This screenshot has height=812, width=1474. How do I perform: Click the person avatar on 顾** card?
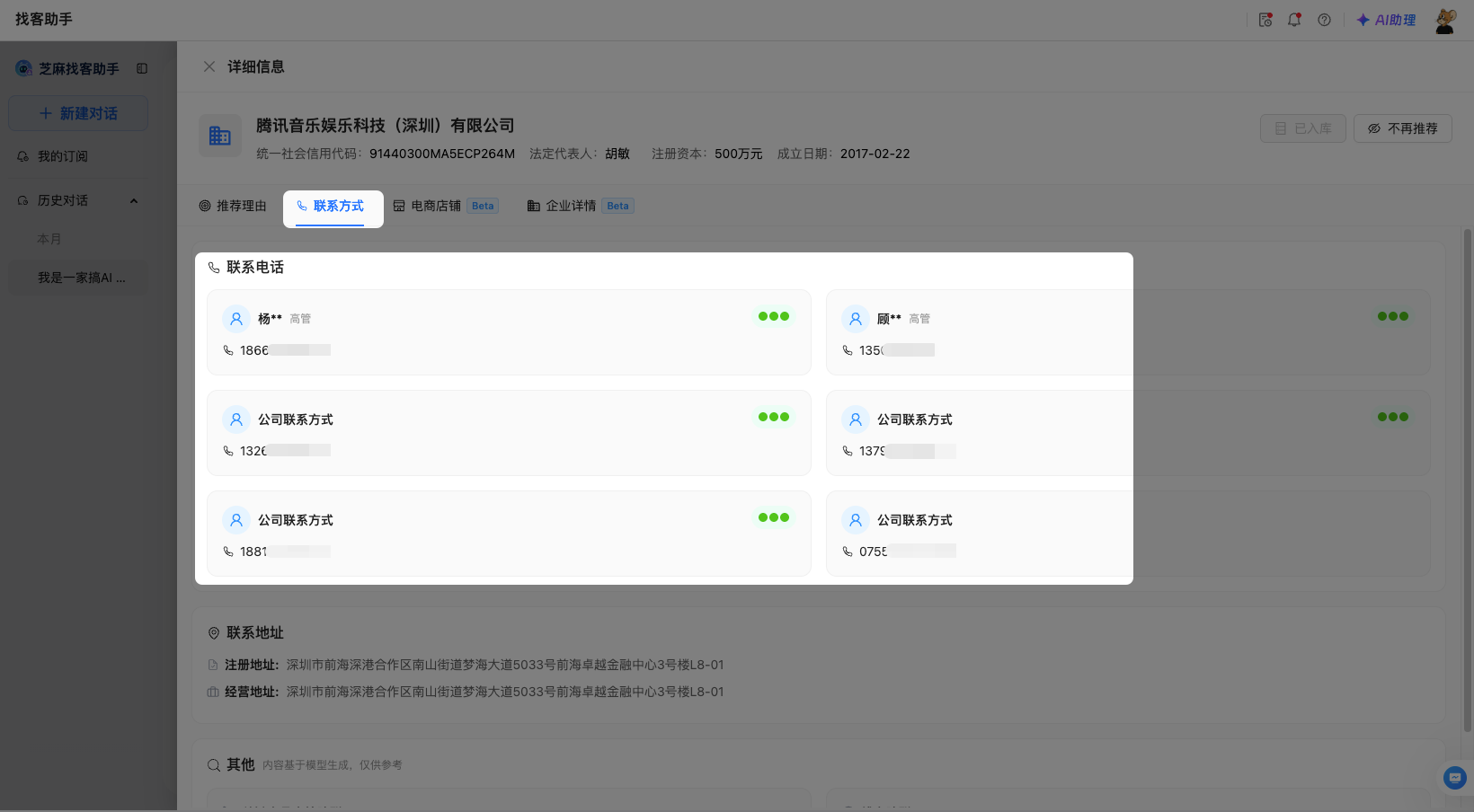click(856, 319)
